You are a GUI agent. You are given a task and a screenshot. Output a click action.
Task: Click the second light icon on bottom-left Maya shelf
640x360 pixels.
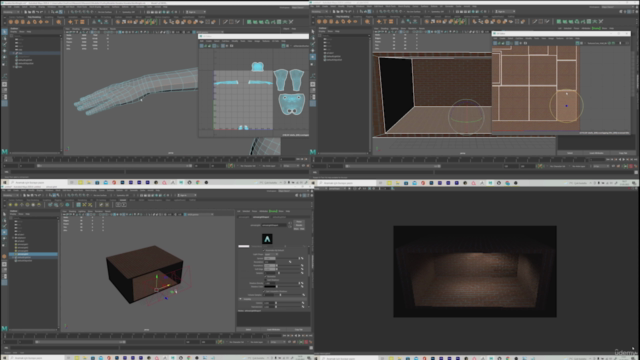(x=16, y=204)
